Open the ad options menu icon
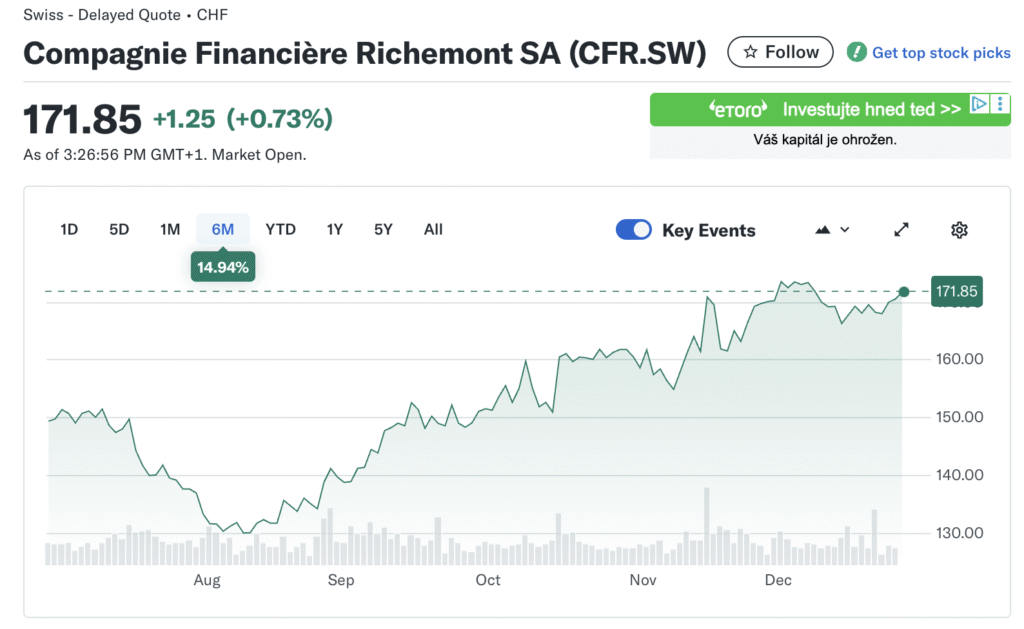The width and height of the screenshot is (1024, 629). 1001,104
